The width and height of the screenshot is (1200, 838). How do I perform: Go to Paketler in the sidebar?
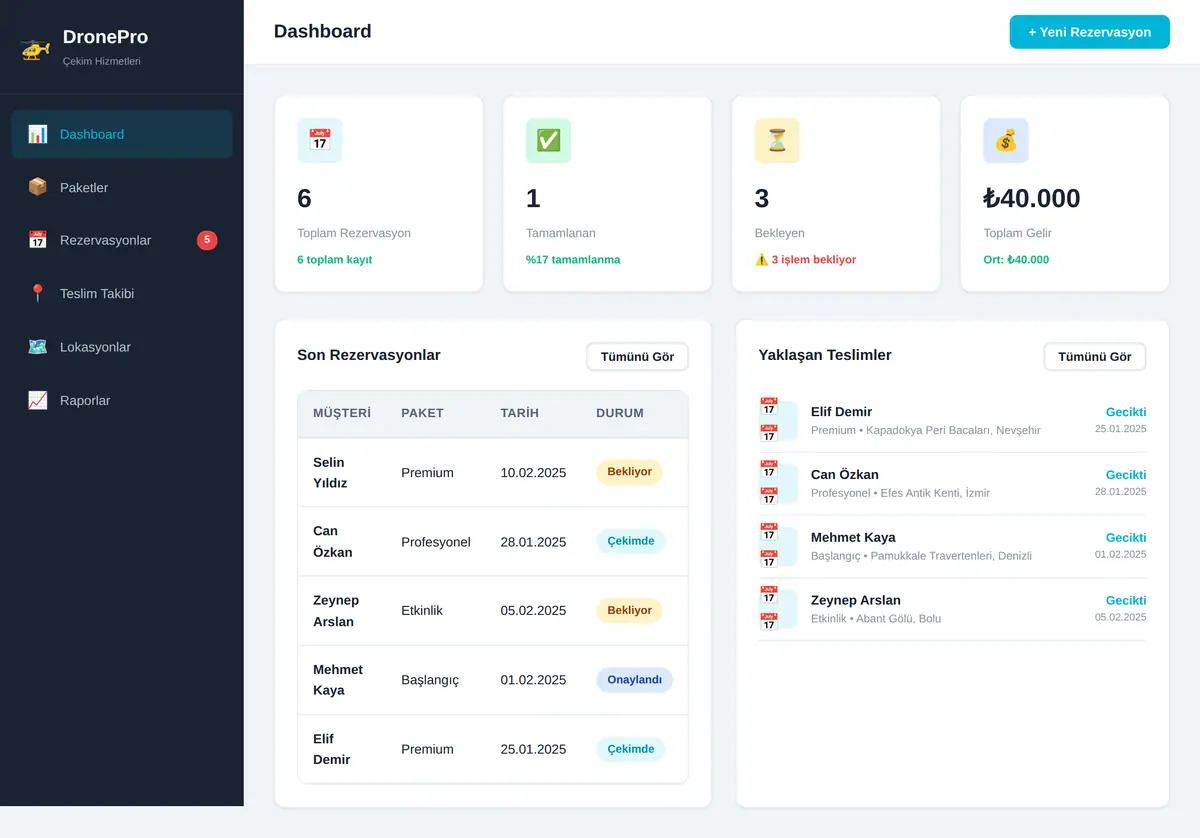coord(122,187)
